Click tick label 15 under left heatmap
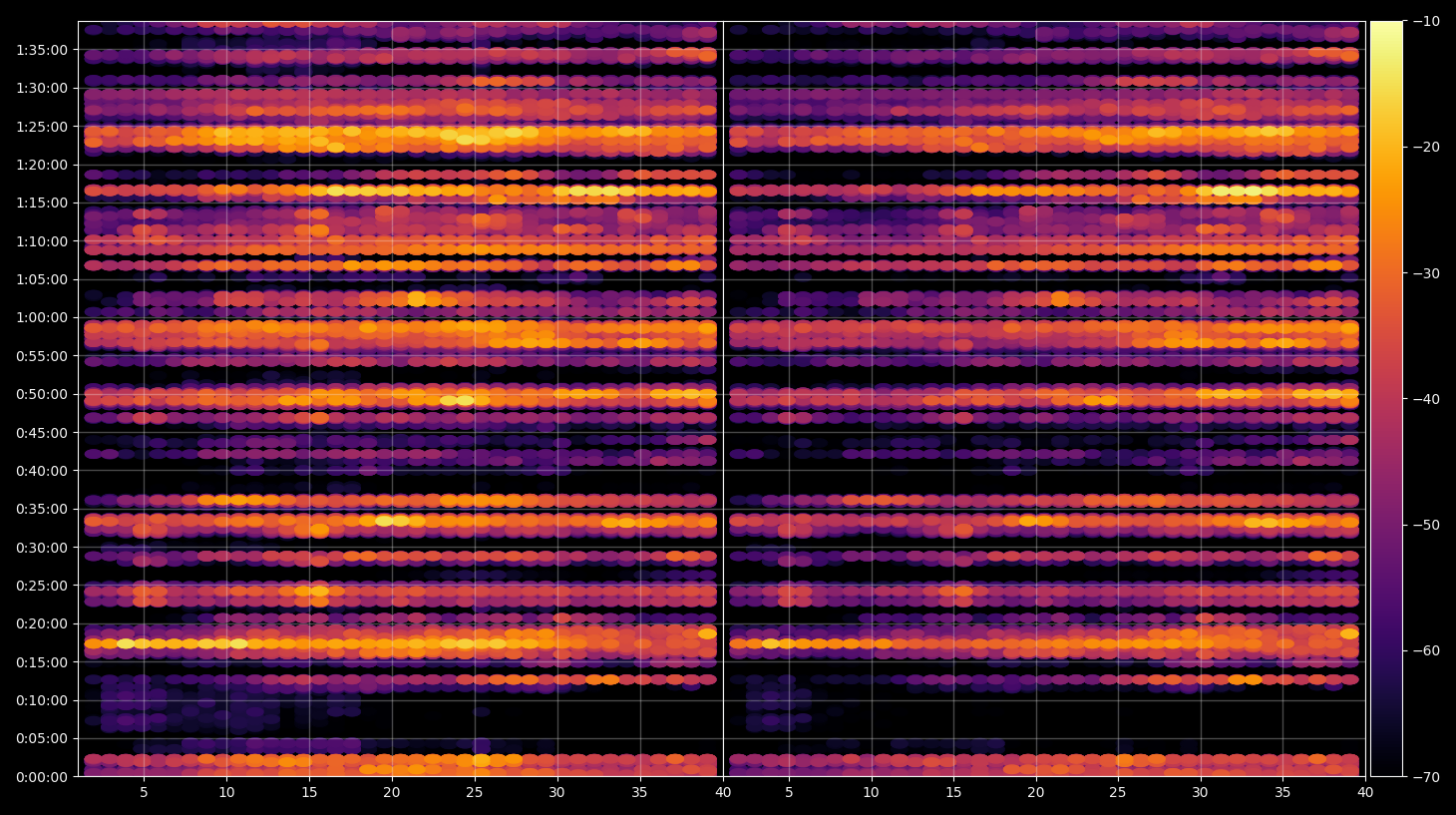 [309, 793]
